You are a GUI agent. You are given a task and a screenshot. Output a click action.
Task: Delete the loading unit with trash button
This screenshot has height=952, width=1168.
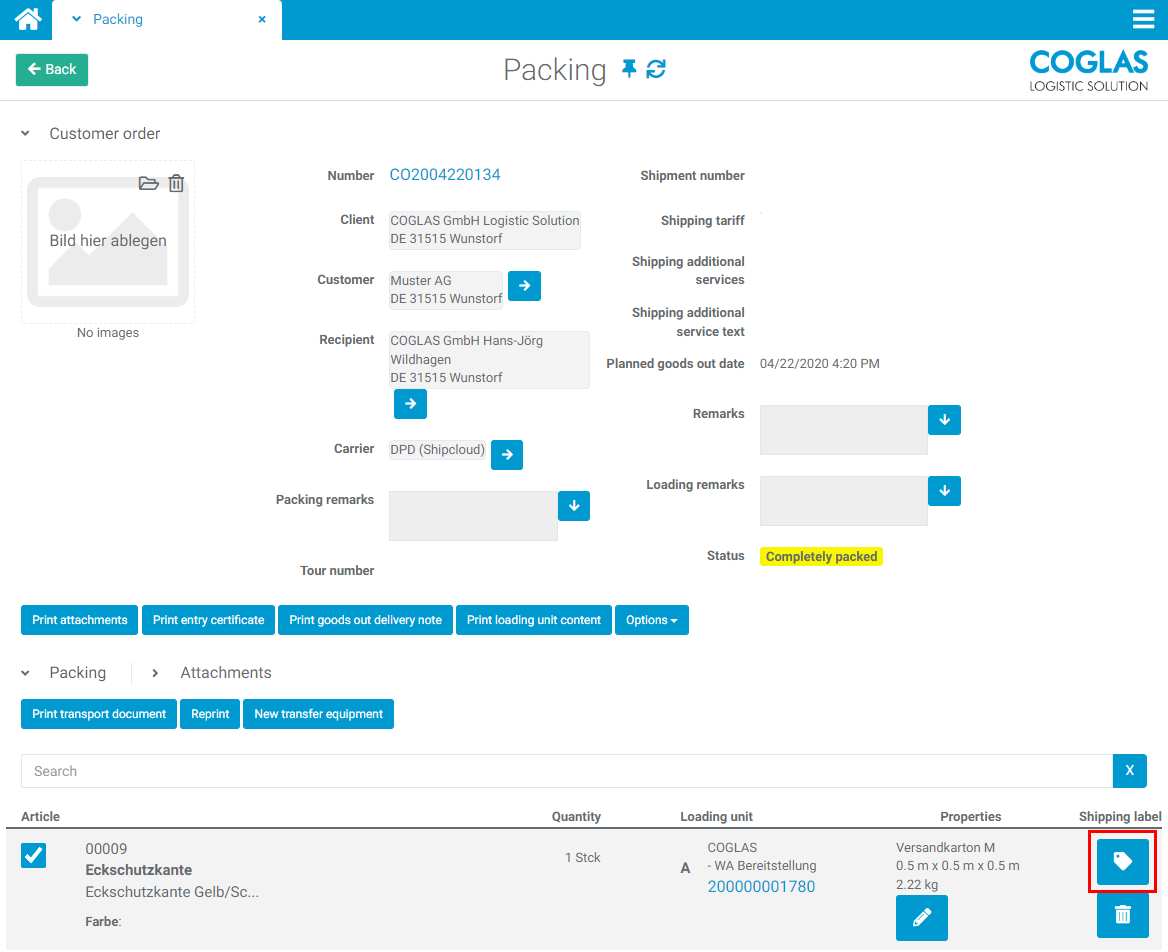[1122, 915]
